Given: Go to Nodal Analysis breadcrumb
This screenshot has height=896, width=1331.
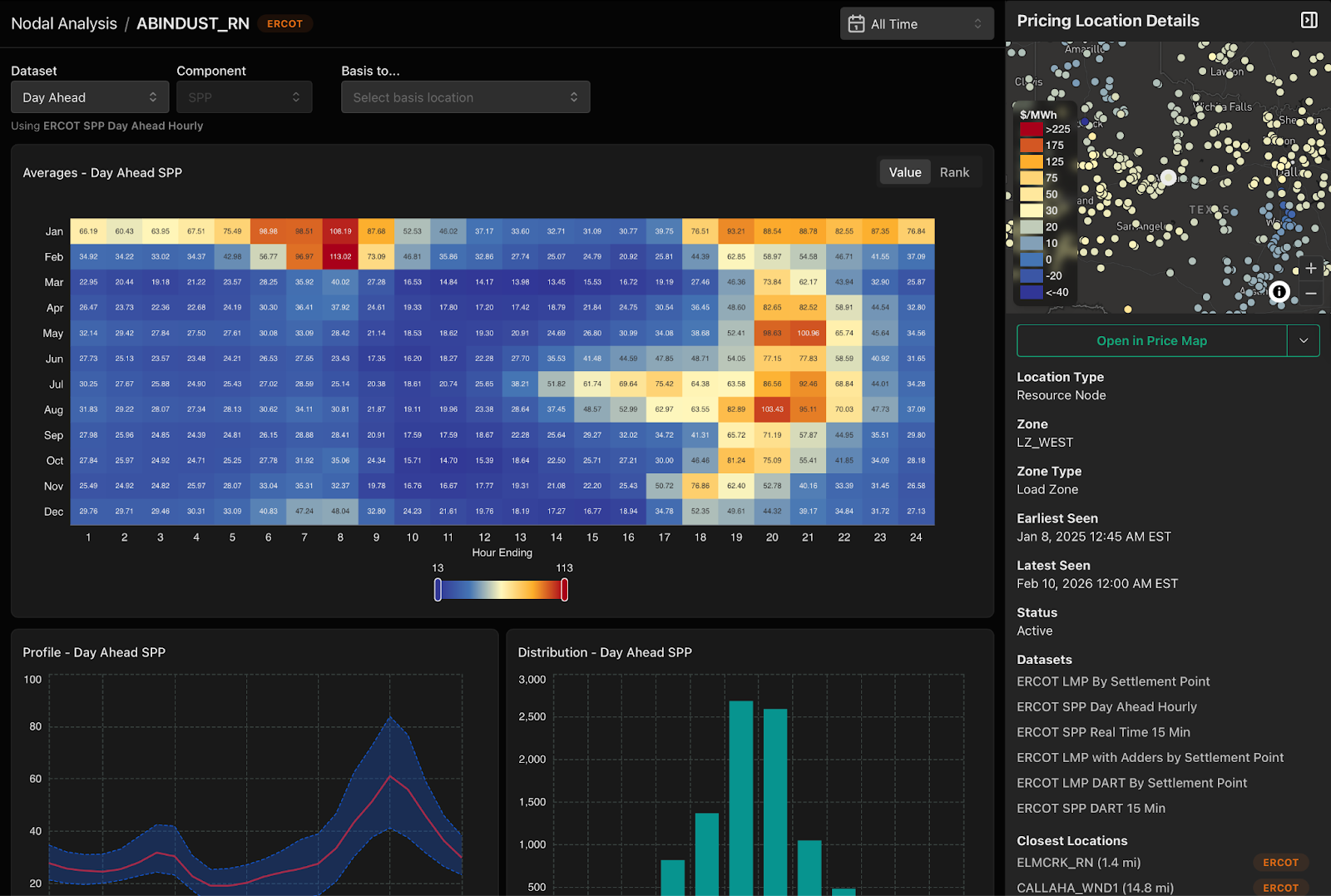Looking at the screenshot, I should tap(64, 23).
